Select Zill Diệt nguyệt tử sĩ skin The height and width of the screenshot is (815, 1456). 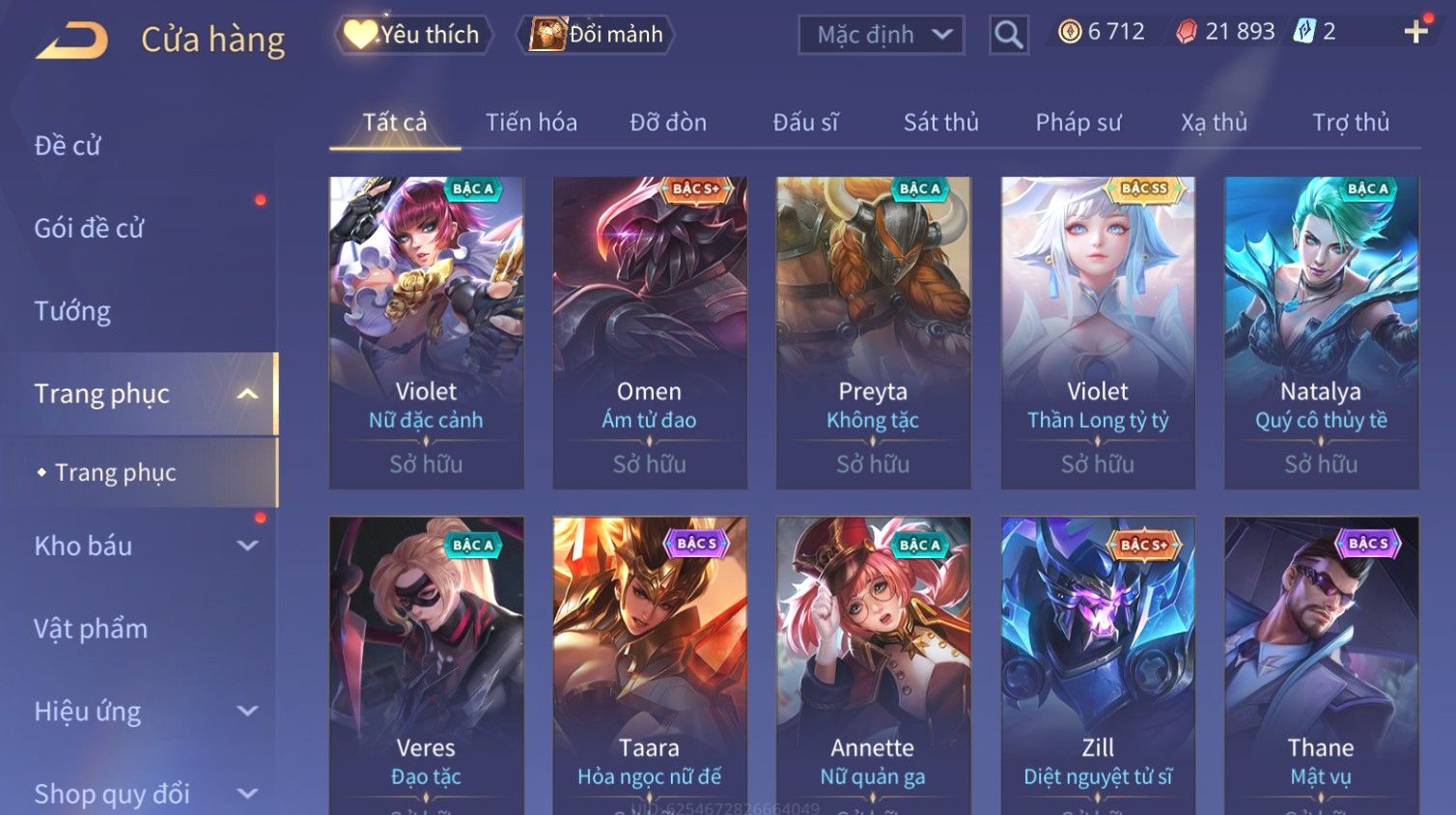pyautogui.click(x=1098, y=665)
